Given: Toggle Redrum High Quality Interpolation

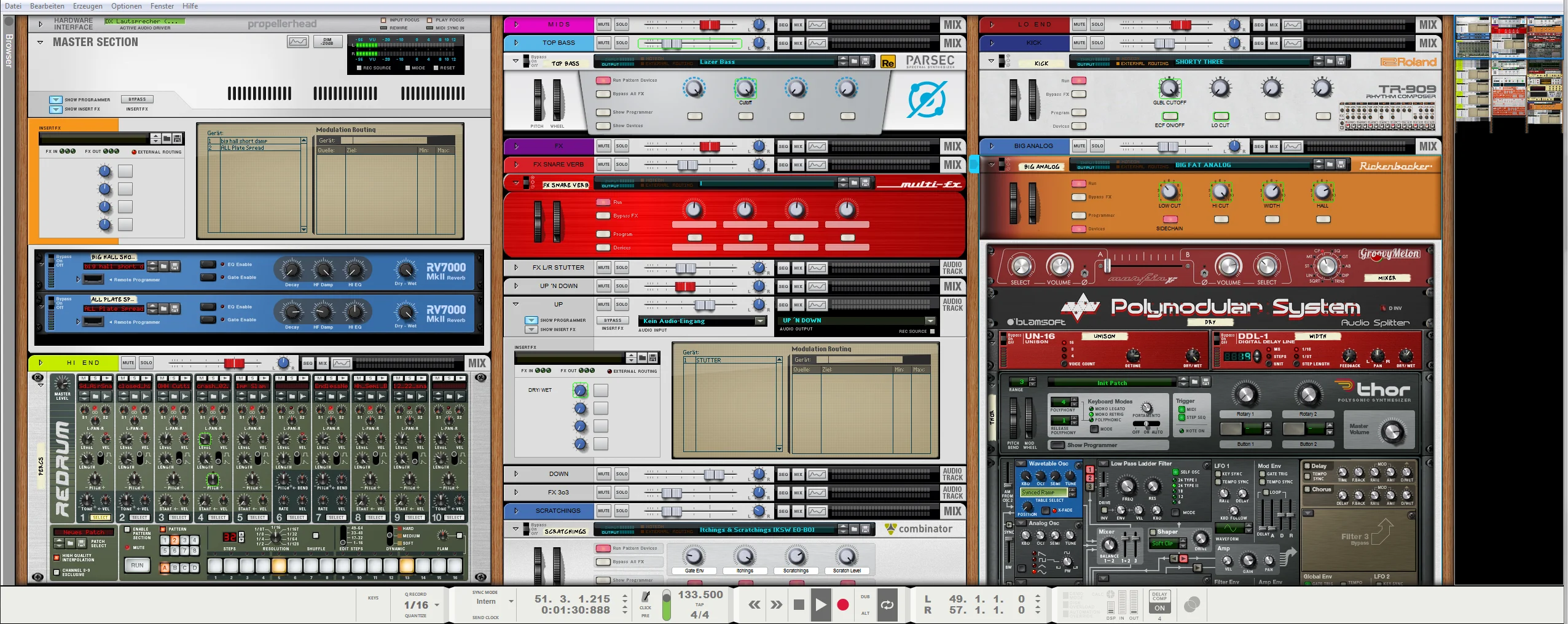Looking at the screenshot, I should pos(57,557).
